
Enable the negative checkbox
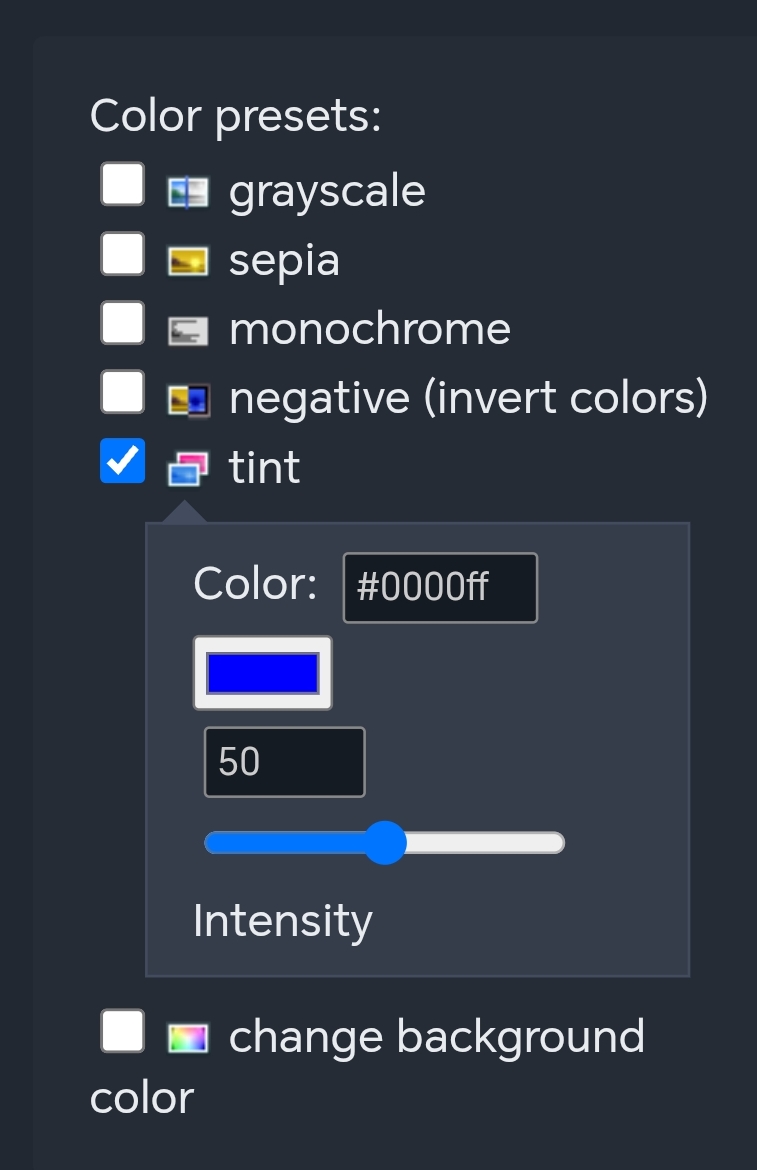(x=123, y=393)
